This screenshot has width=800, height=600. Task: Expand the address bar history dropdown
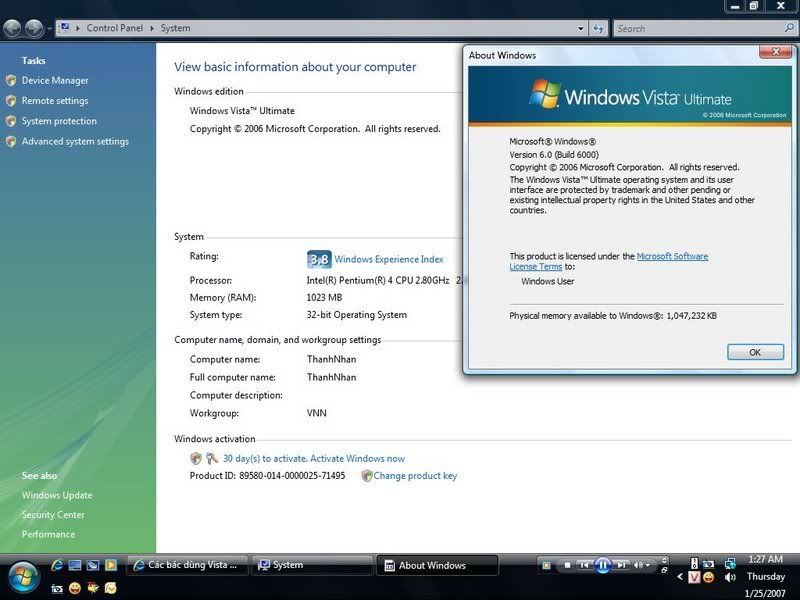(581, 28)
